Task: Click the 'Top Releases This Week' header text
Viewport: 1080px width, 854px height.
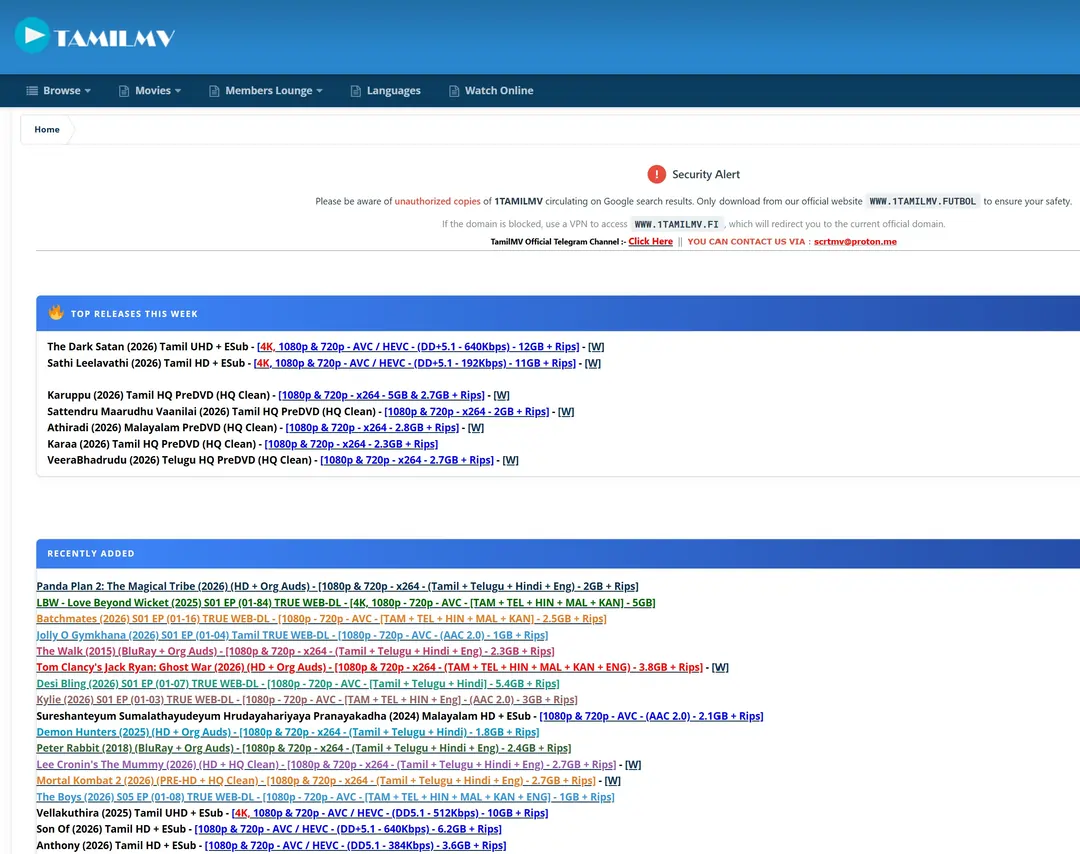Action: click(x=134, y=314)
